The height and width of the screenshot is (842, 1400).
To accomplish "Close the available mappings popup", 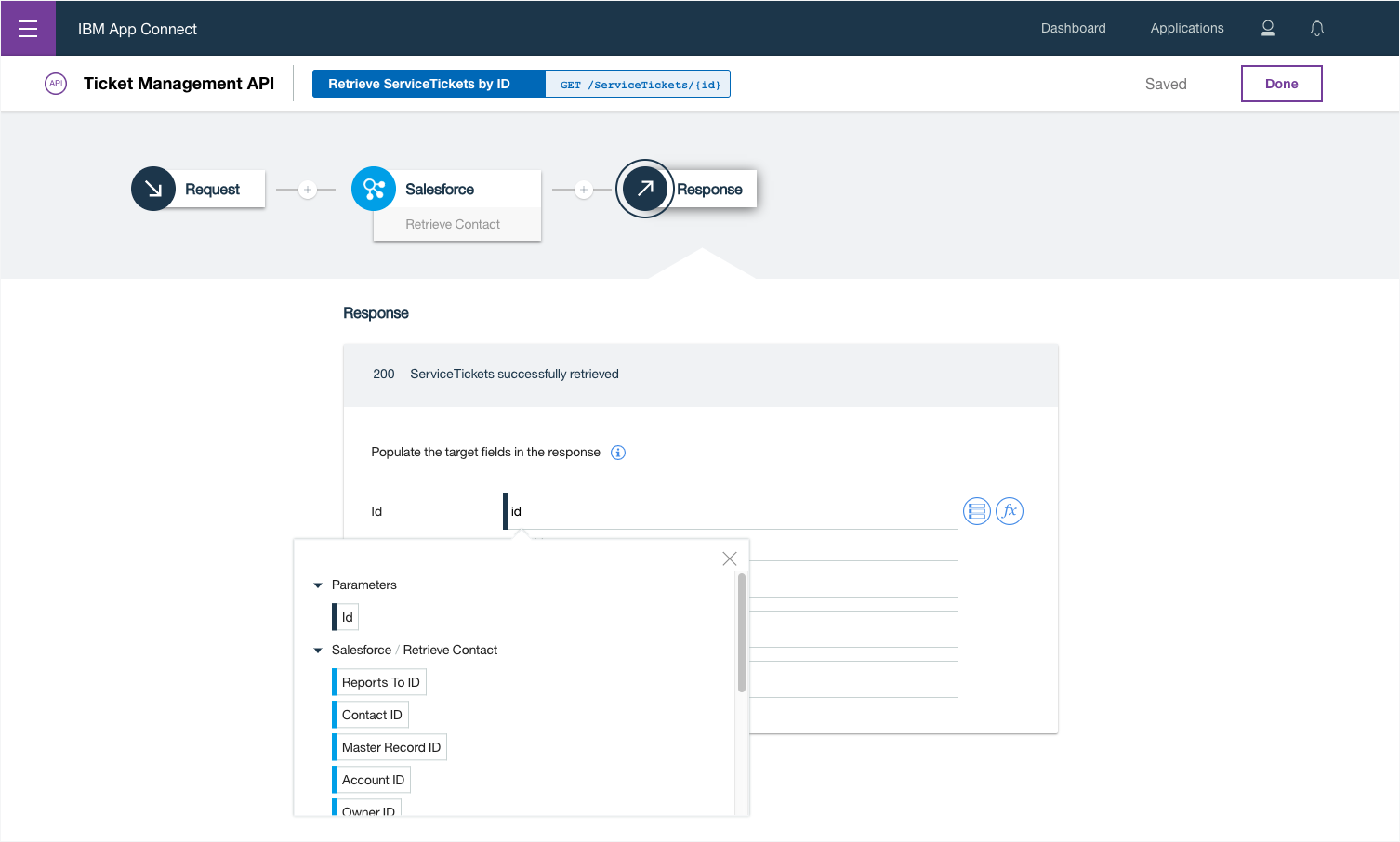I will click(730, 559).
